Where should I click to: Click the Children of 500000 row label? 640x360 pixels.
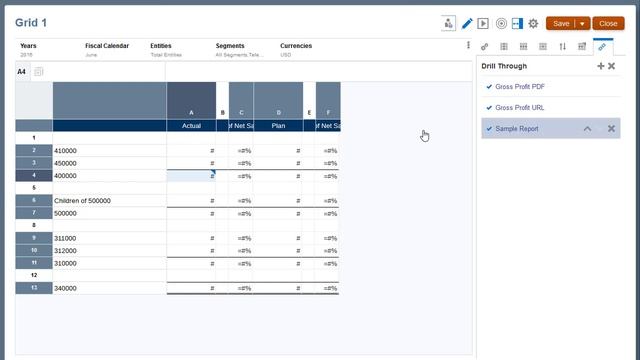82,201
